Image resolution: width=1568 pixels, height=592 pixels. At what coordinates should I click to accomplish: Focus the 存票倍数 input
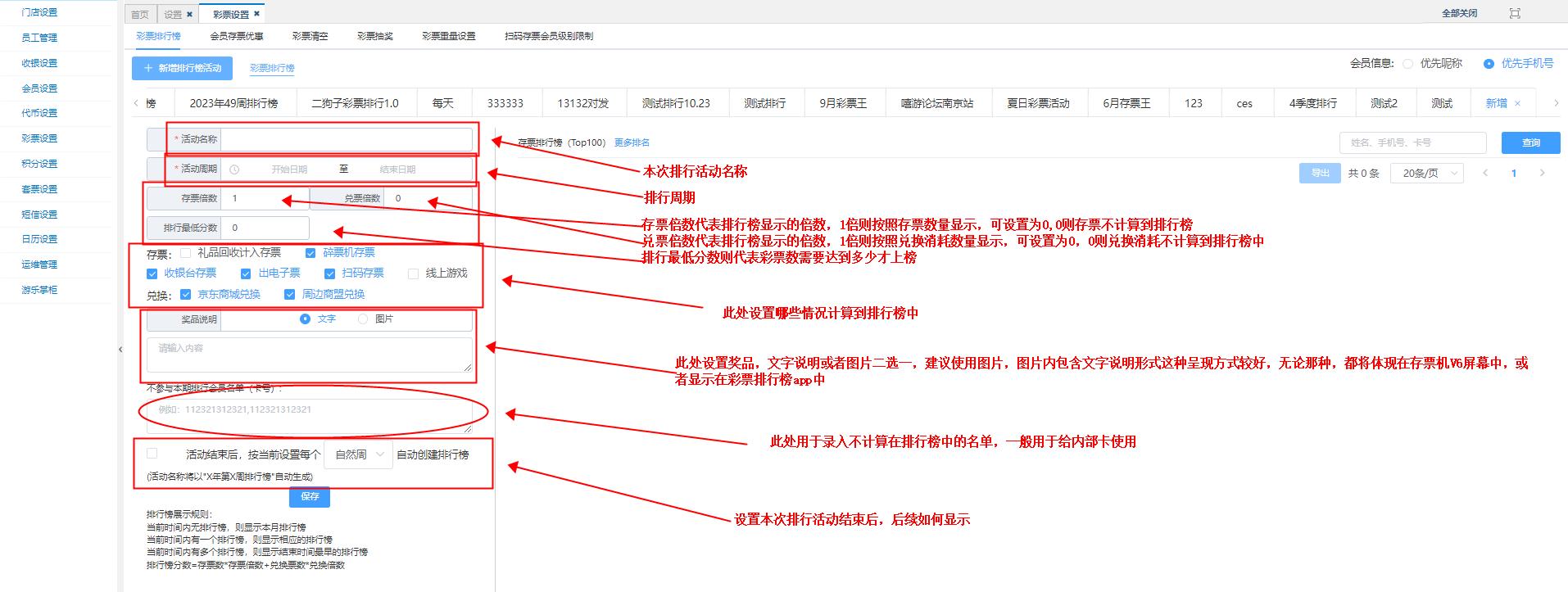click(265, 198)
